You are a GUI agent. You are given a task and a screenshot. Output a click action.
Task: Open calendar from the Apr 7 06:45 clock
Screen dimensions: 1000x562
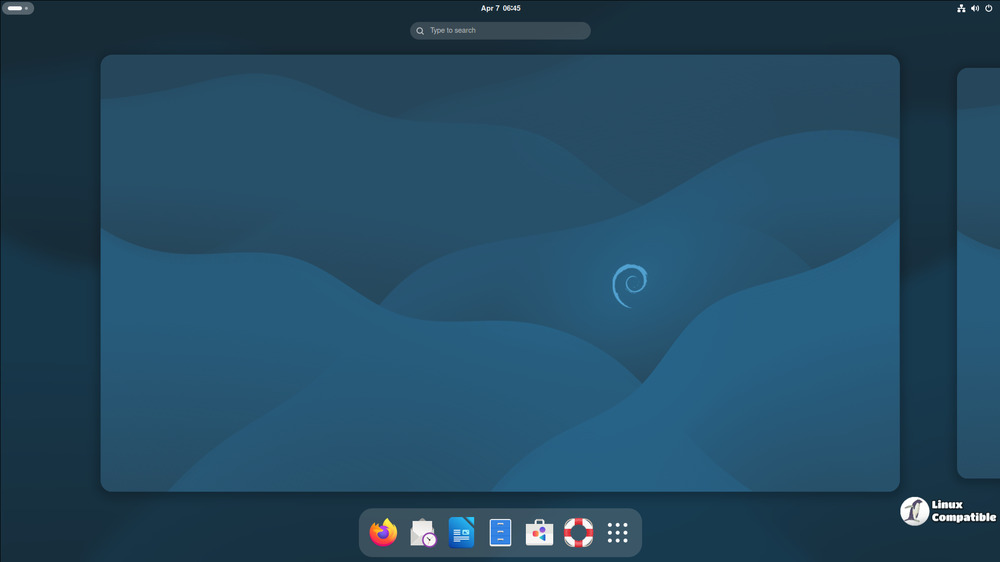(x=500, y=8)
